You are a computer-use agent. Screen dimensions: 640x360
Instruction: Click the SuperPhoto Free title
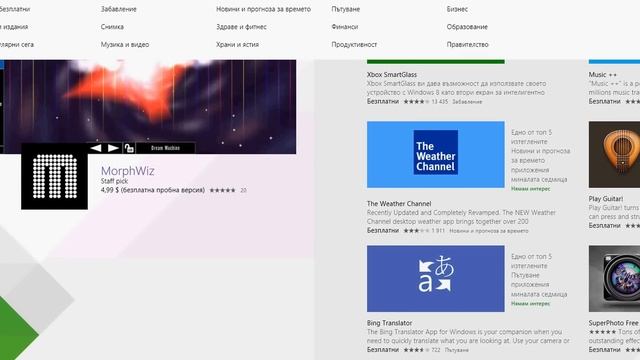(x=613, y=323)
